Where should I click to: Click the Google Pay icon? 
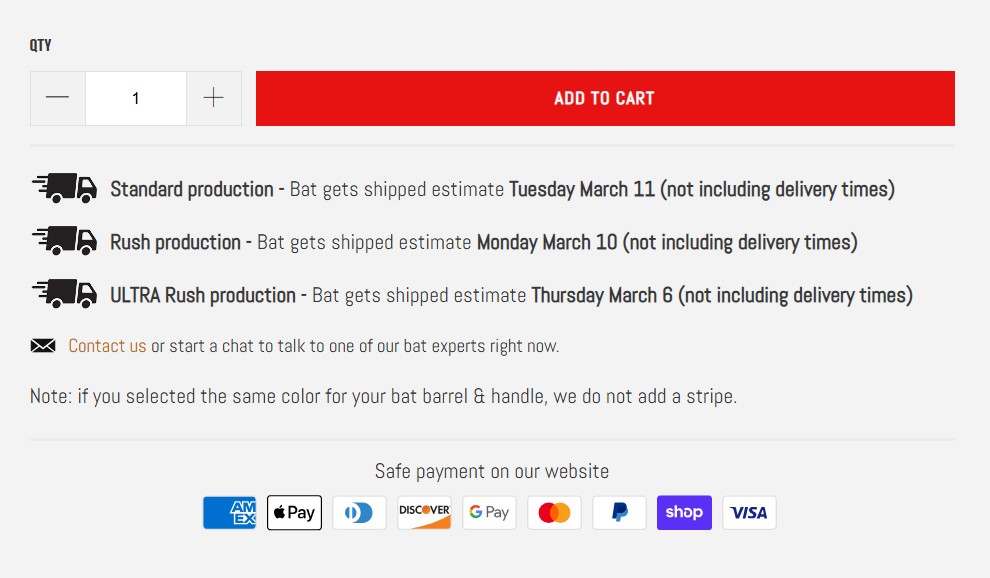[489, 512]
